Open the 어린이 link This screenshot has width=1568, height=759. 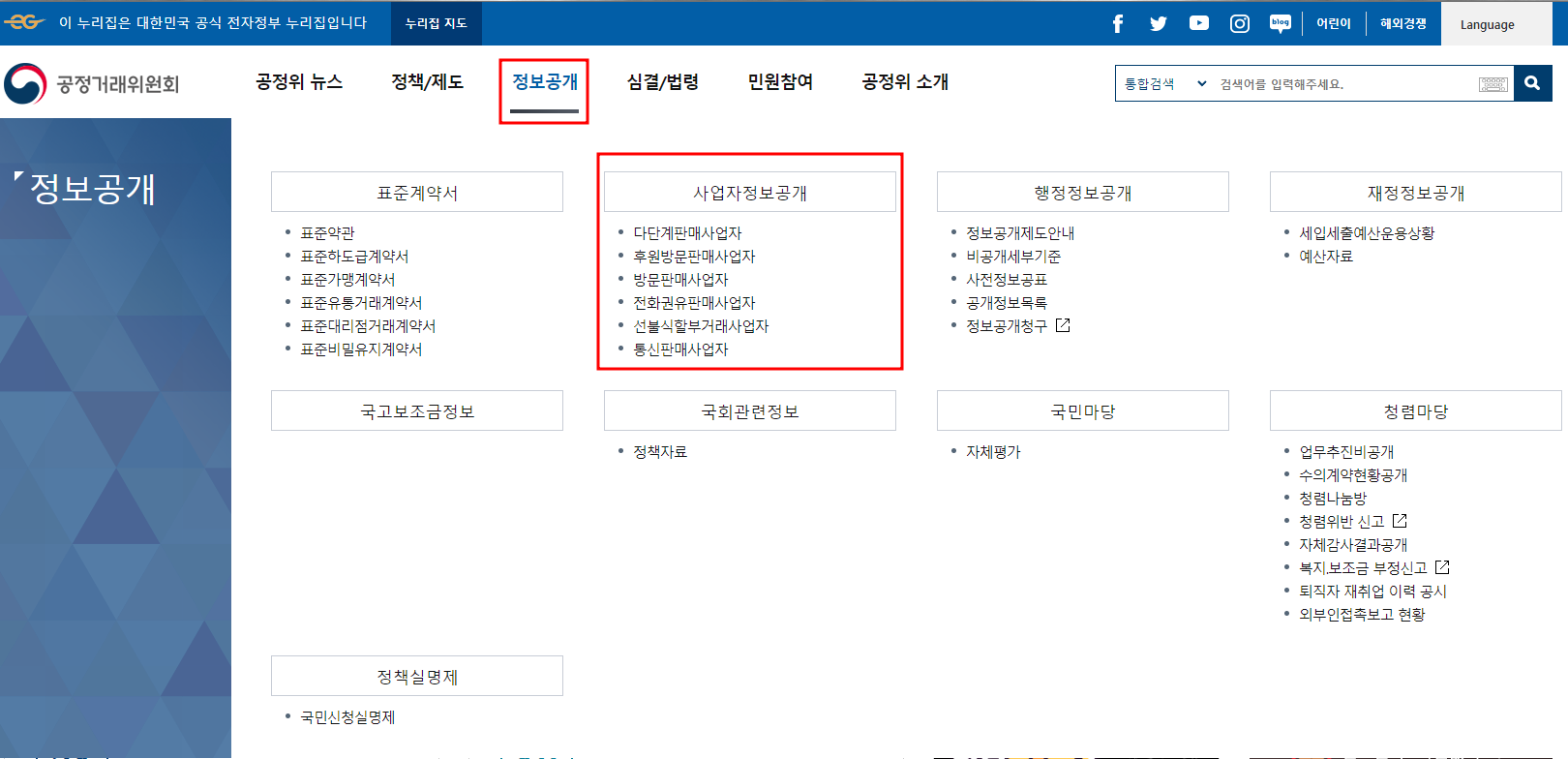pos(1333,23)
